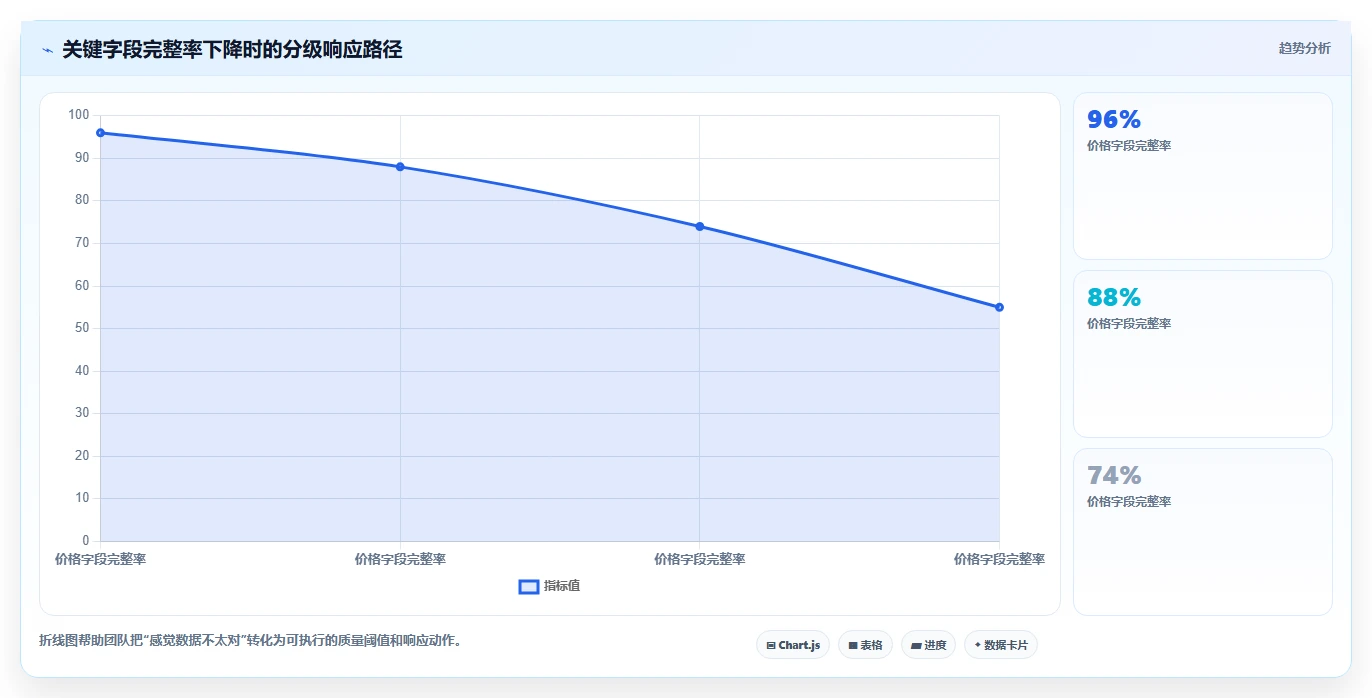The width and height of the screenshot is (1372, 698).
Task: Click the data point at value 74
Action: pyautogui.click(x=699, y=226)
